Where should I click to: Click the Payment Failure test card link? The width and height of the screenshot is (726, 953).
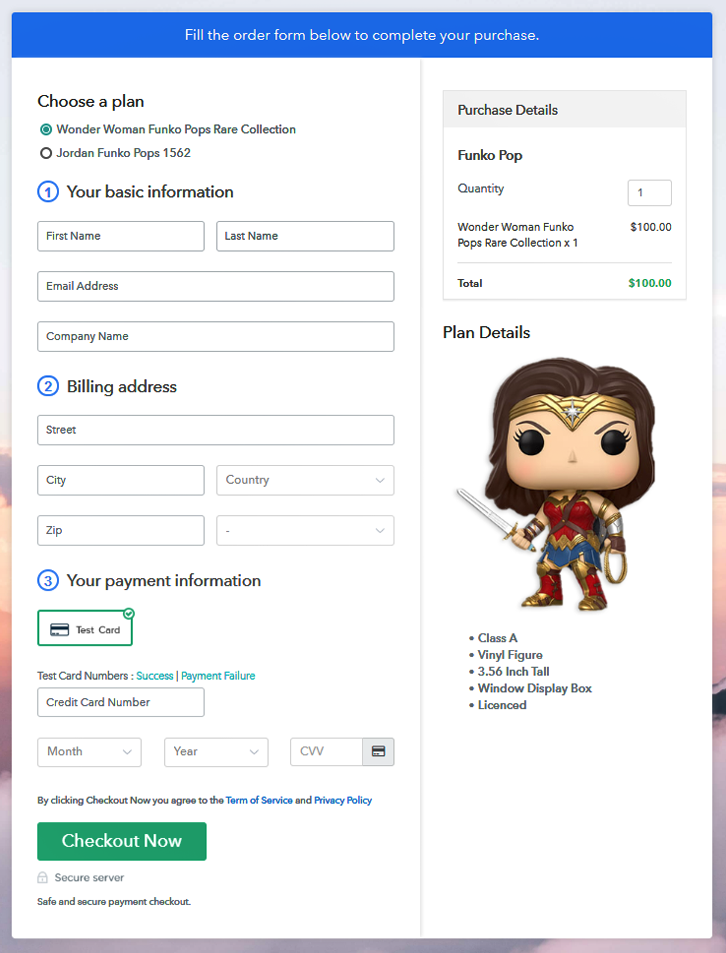(x=218, y=676)
